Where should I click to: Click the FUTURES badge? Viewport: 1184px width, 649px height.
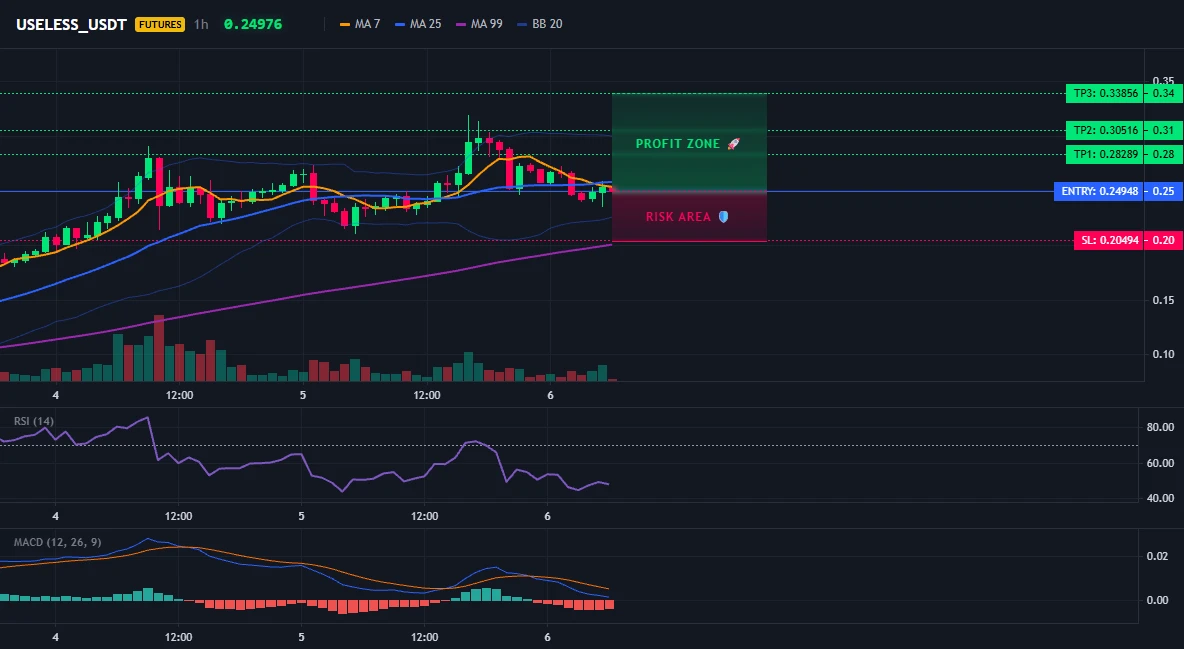160,24
